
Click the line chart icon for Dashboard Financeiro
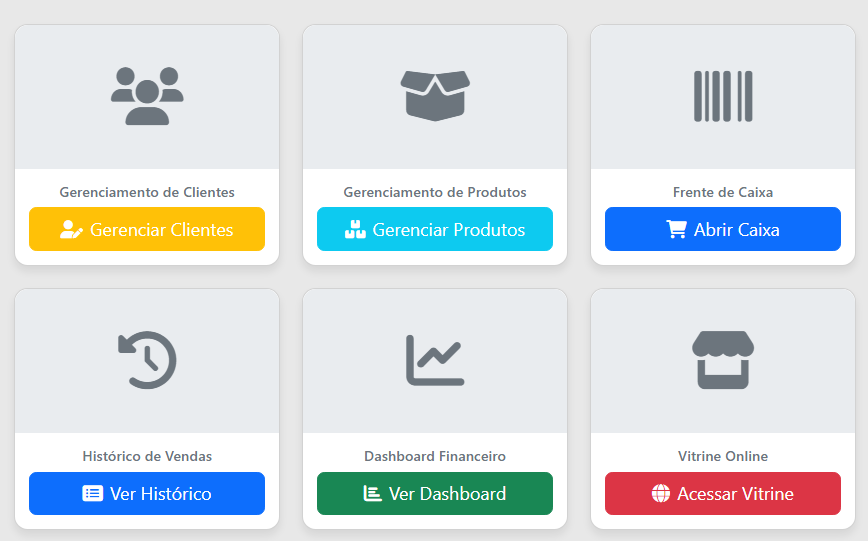coord(435,360)
